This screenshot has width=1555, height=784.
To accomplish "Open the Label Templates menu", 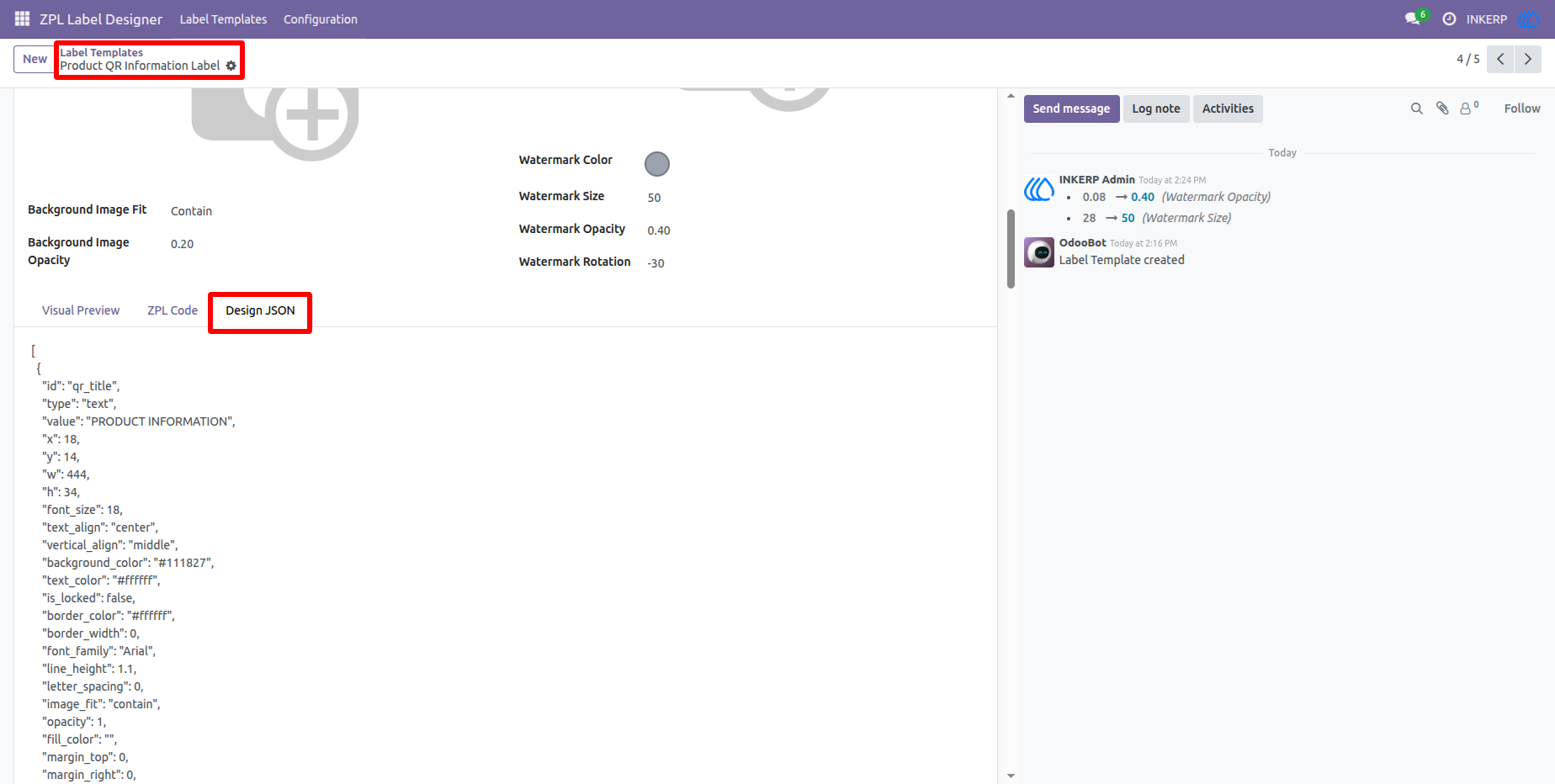I will click(x=223, y=19).
